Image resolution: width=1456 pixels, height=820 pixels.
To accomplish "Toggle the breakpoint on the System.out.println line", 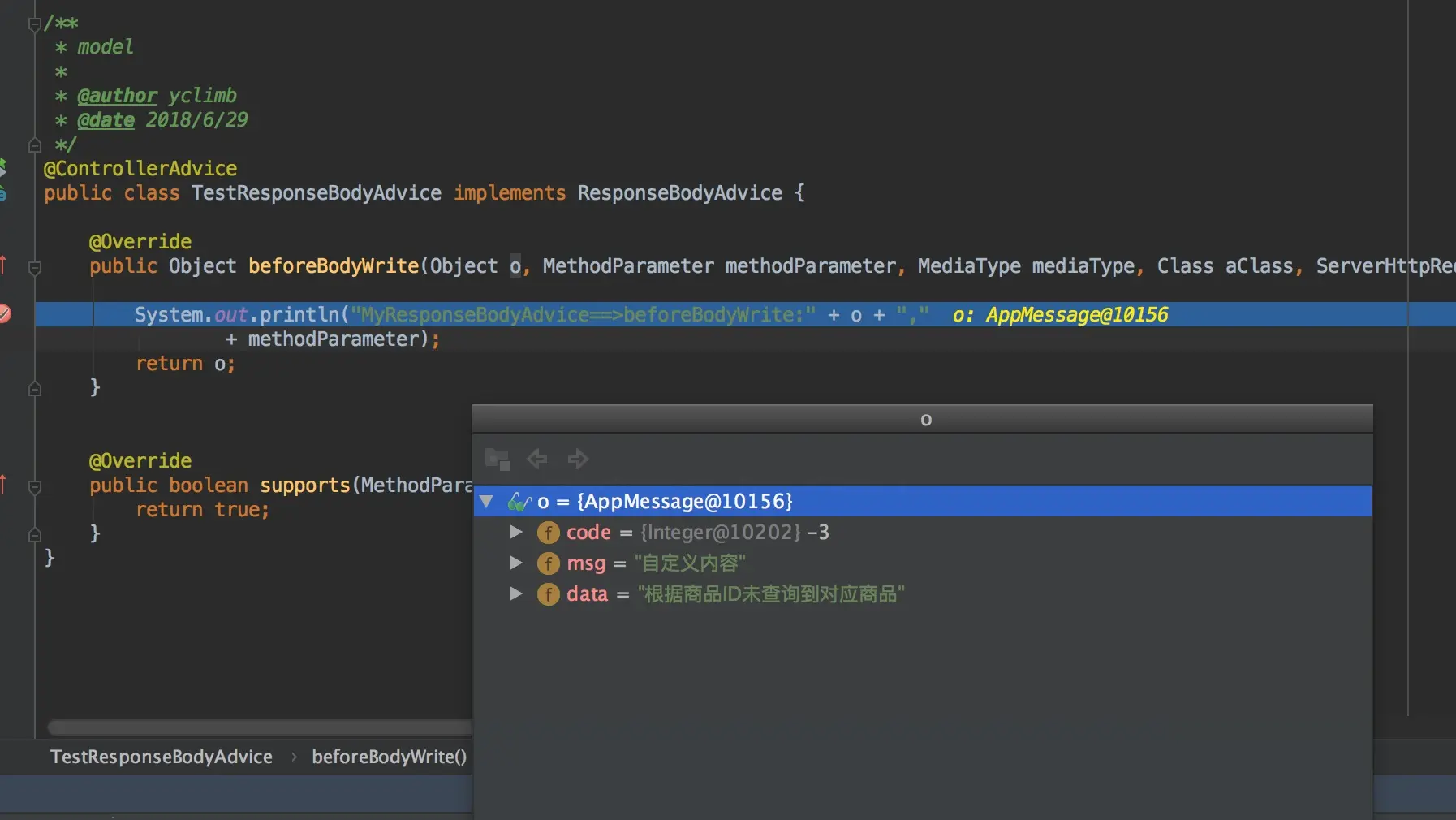I will coord(4,313).
